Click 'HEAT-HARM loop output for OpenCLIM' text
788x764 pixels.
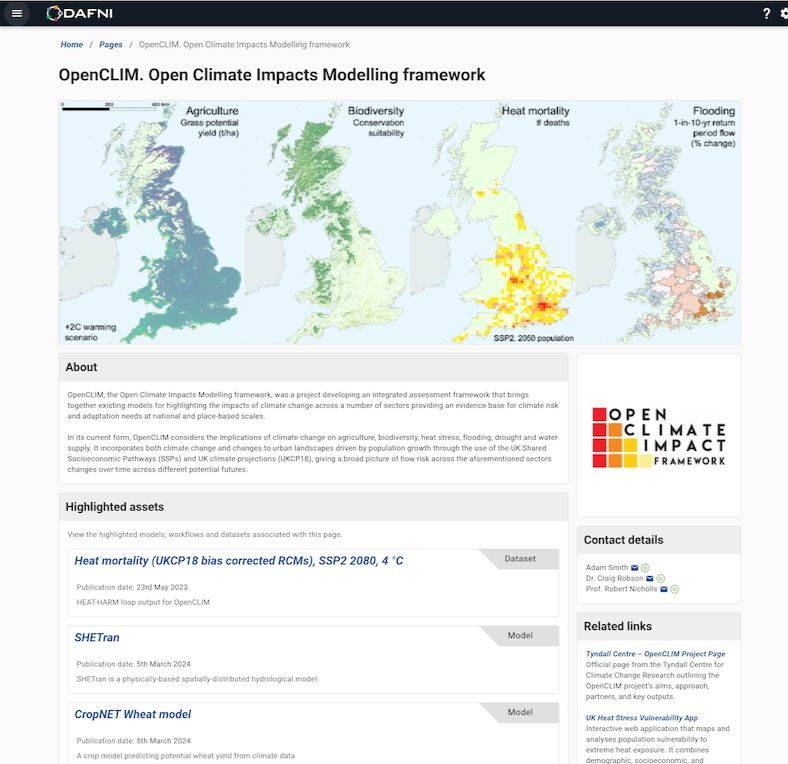[x=143, y=603]
